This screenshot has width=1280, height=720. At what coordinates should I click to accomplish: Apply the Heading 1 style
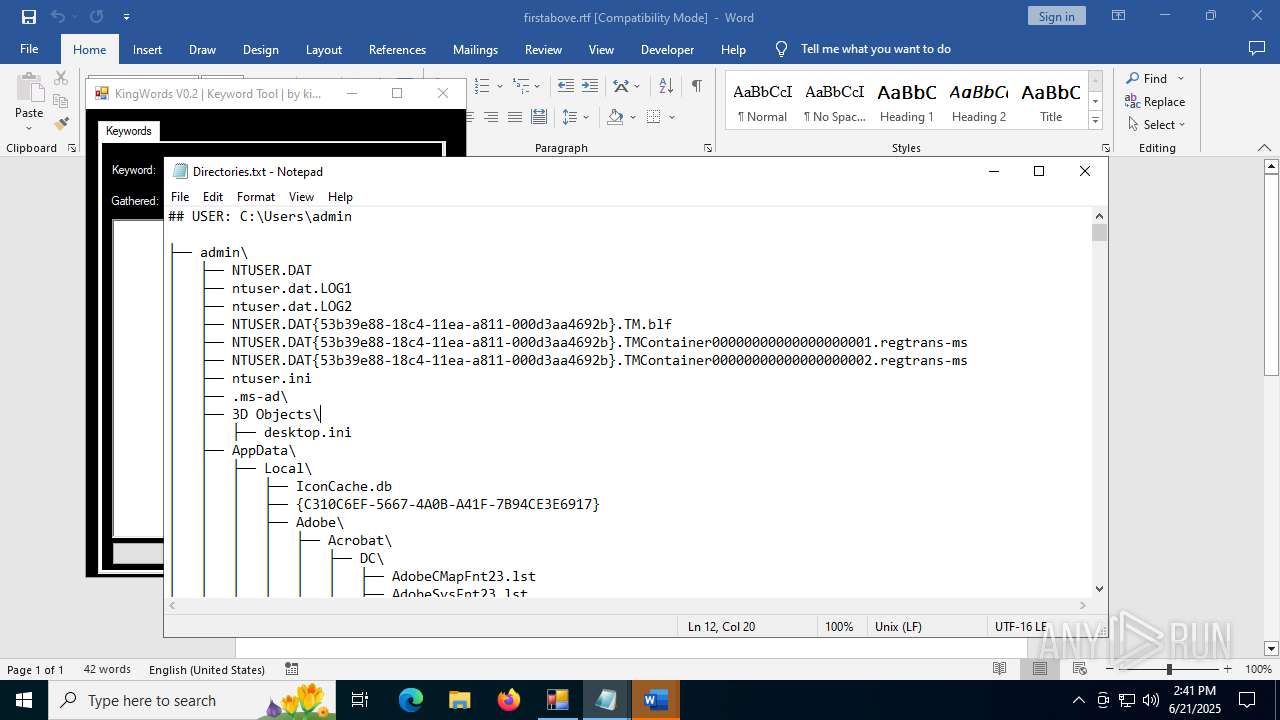tap(907, 102)
